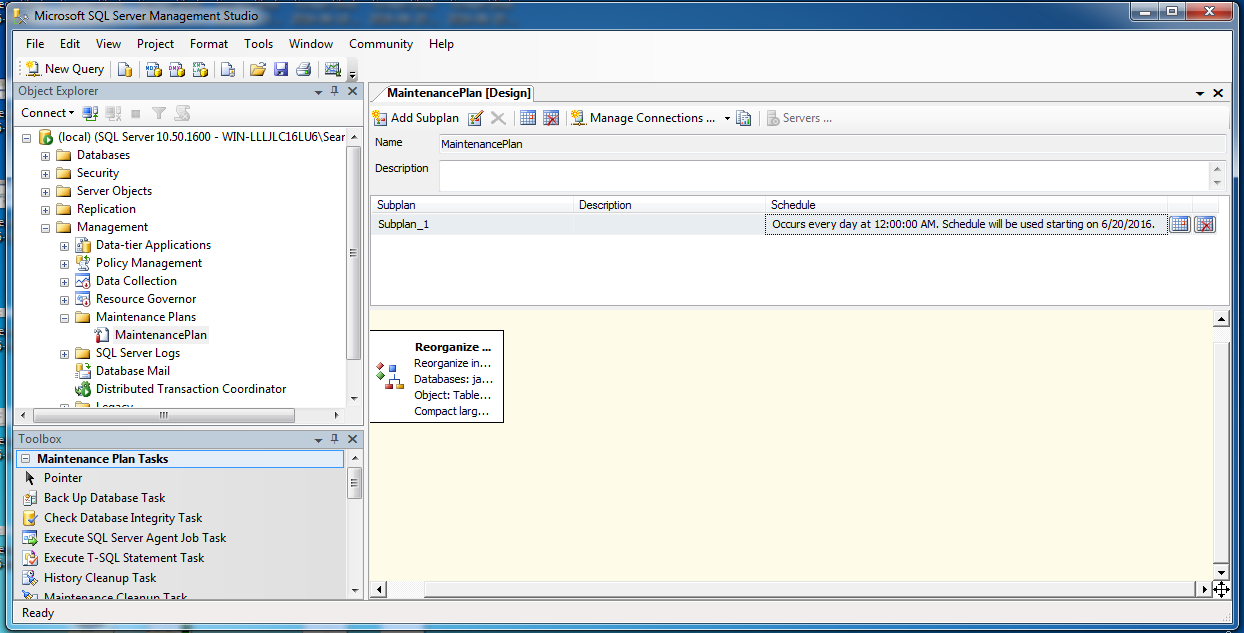Open the Format menu
The width and height of the screenshot is (1244, 633).
(x=209, y=44)
